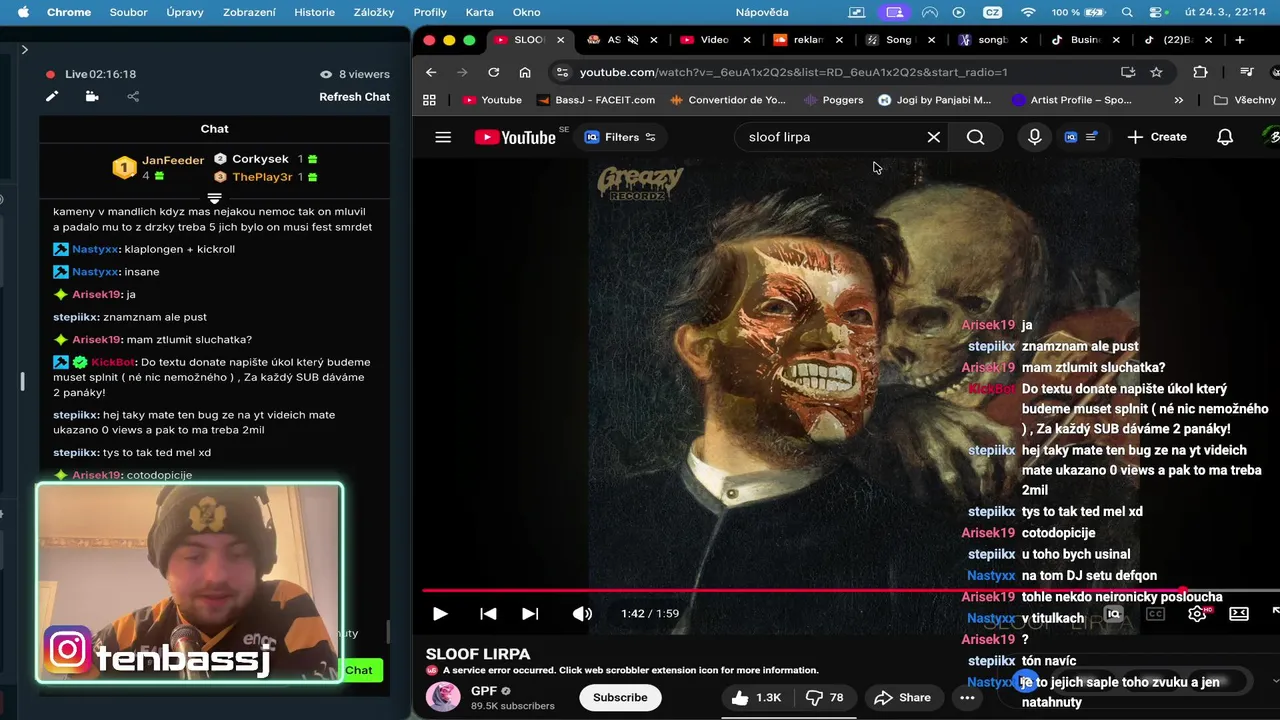Viewport: 1280px width, 720px height.
Task: Open YouTube notifications bell
Action: [x=1225, y=137]
